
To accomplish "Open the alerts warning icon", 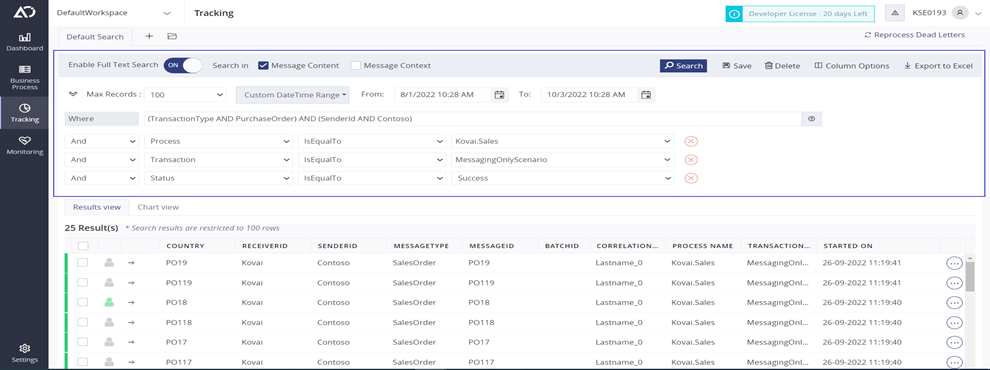I will pyautogui.click(x=895, y=13).
